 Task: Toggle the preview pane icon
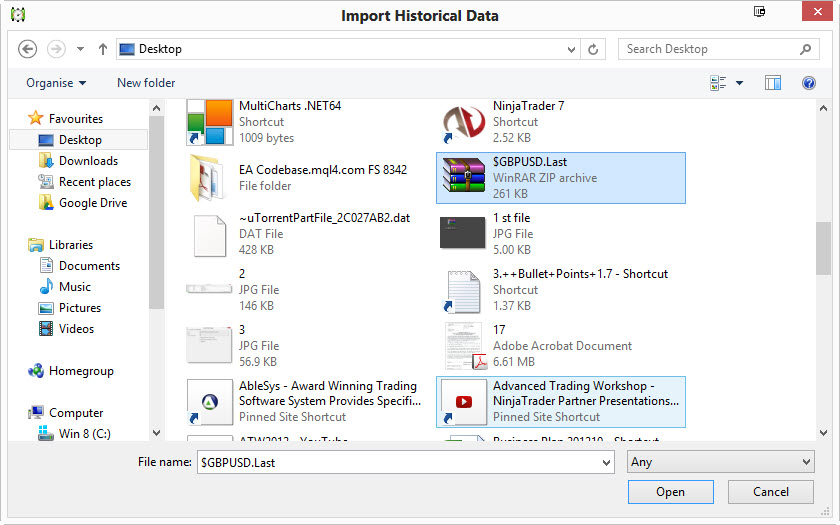772,83
